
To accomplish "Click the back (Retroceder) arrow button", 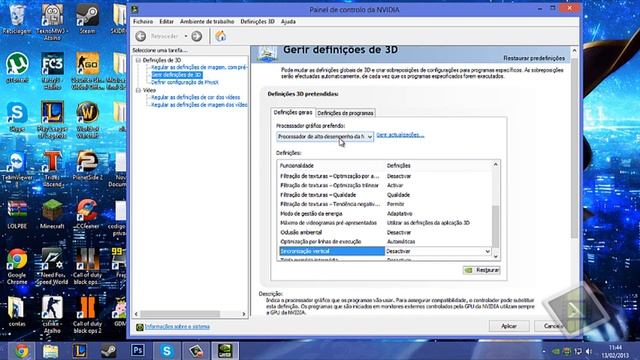I will click(141, 36).
